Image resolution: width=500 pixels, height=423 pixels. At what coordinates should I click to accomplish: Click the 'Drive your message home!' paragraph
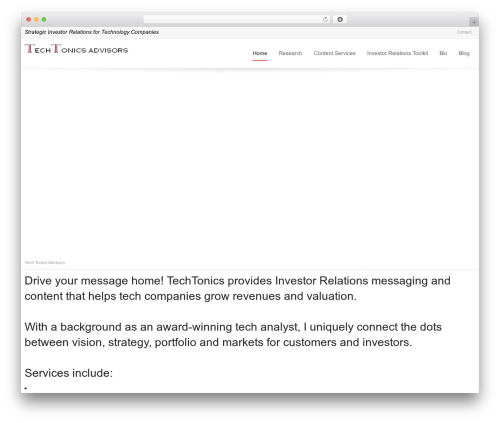(x=237, y=288)
